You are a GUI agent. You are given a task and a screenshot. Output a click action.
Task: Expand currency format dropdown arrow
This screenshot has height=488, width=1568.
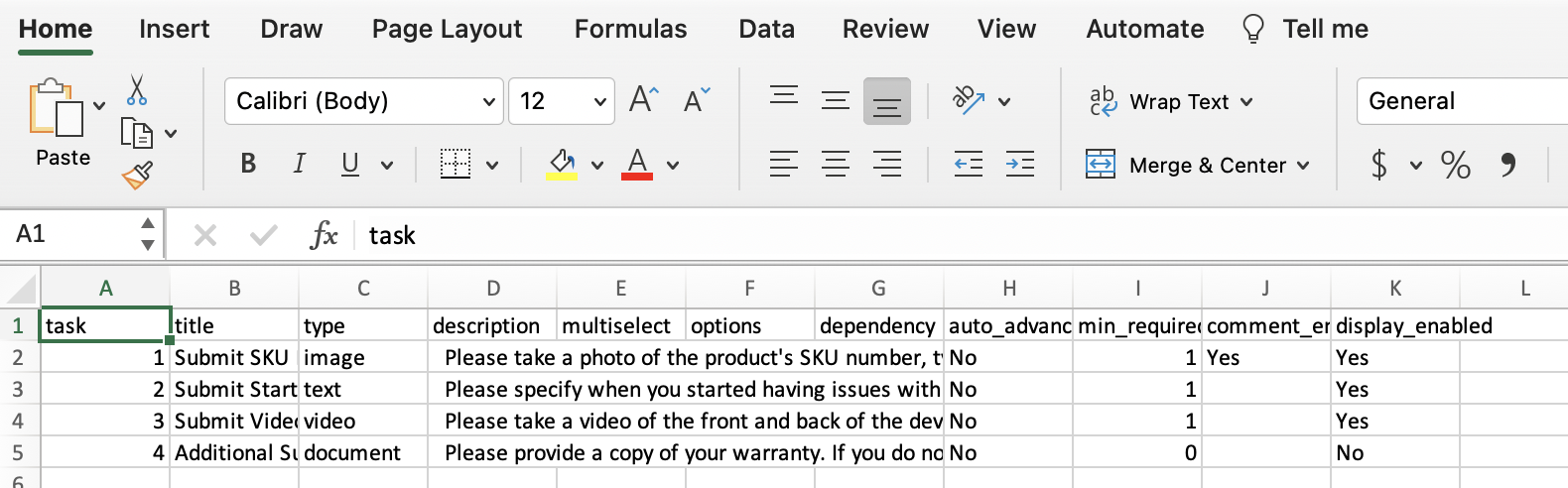tap(1416, 165)
